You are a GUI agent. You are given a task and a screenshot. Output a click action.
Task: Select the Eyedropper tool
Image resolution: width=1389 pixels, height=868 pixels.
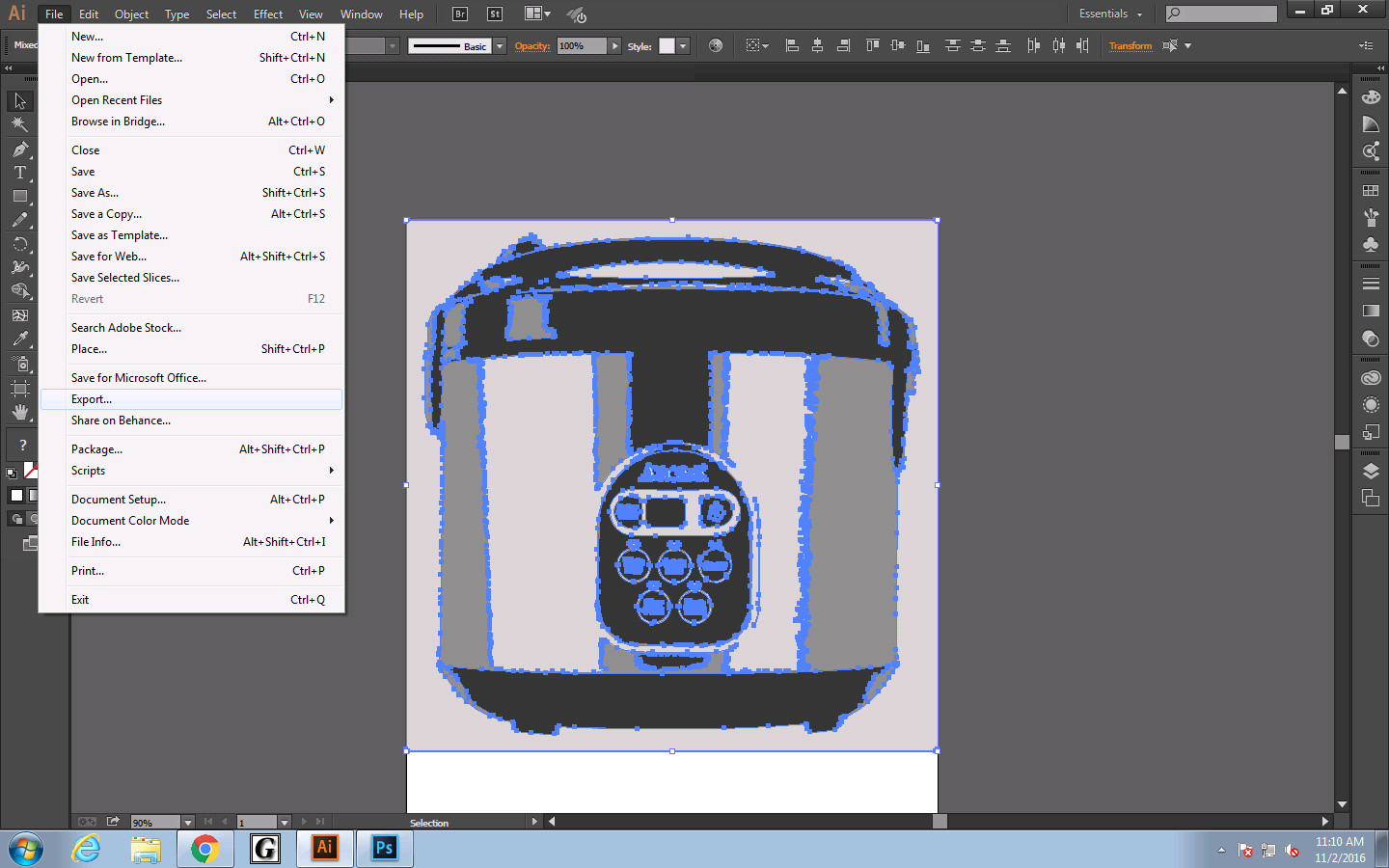[x=20, y=339]
